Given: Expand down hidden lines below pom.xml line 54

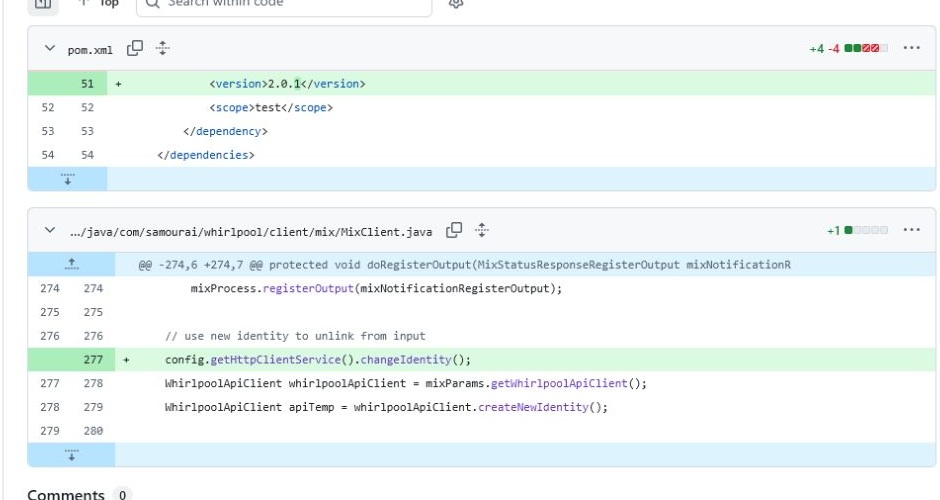Looking at the screenshot, I should tap(68, 179).
